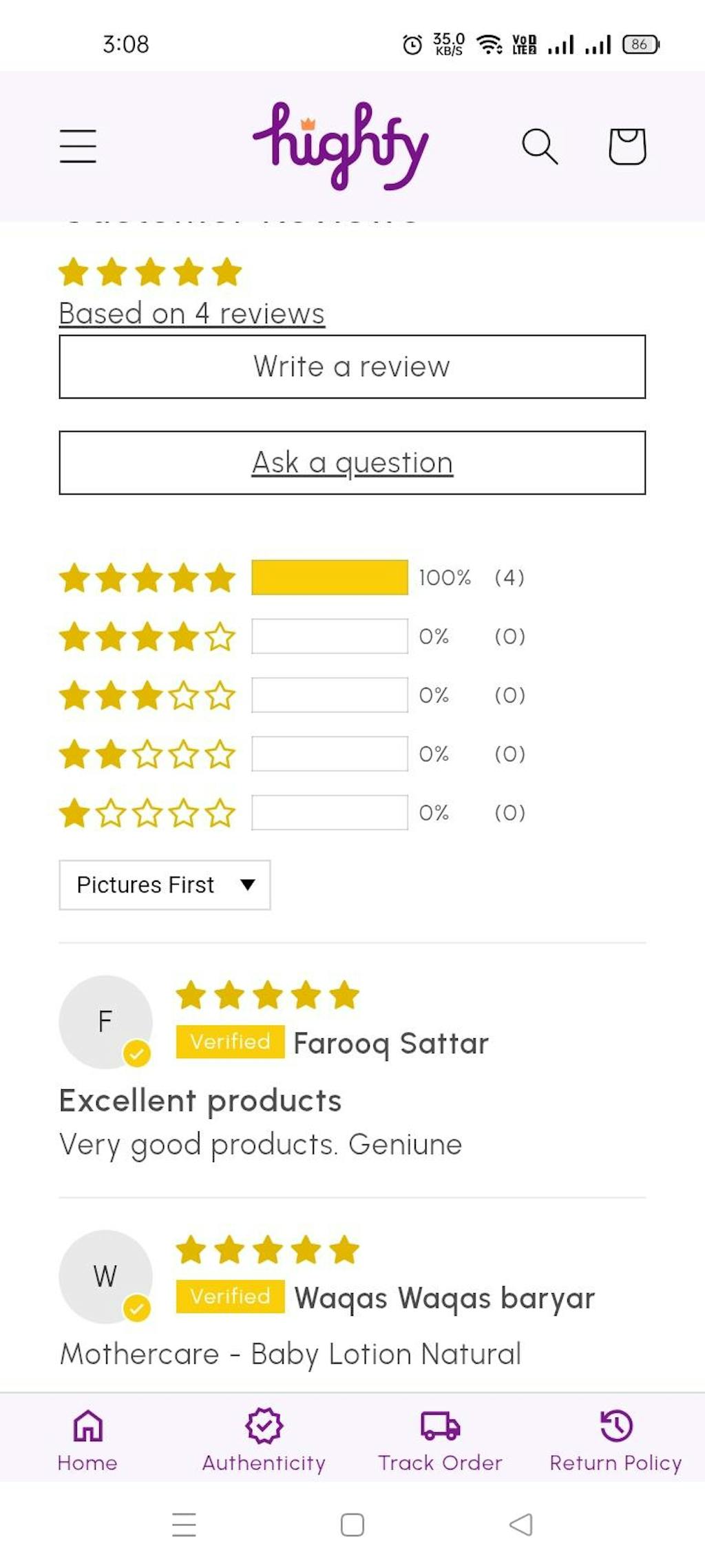Screen dimensions: 705x1568
Task: Open the Authenticity badge tab
Action: [264, 1440]
